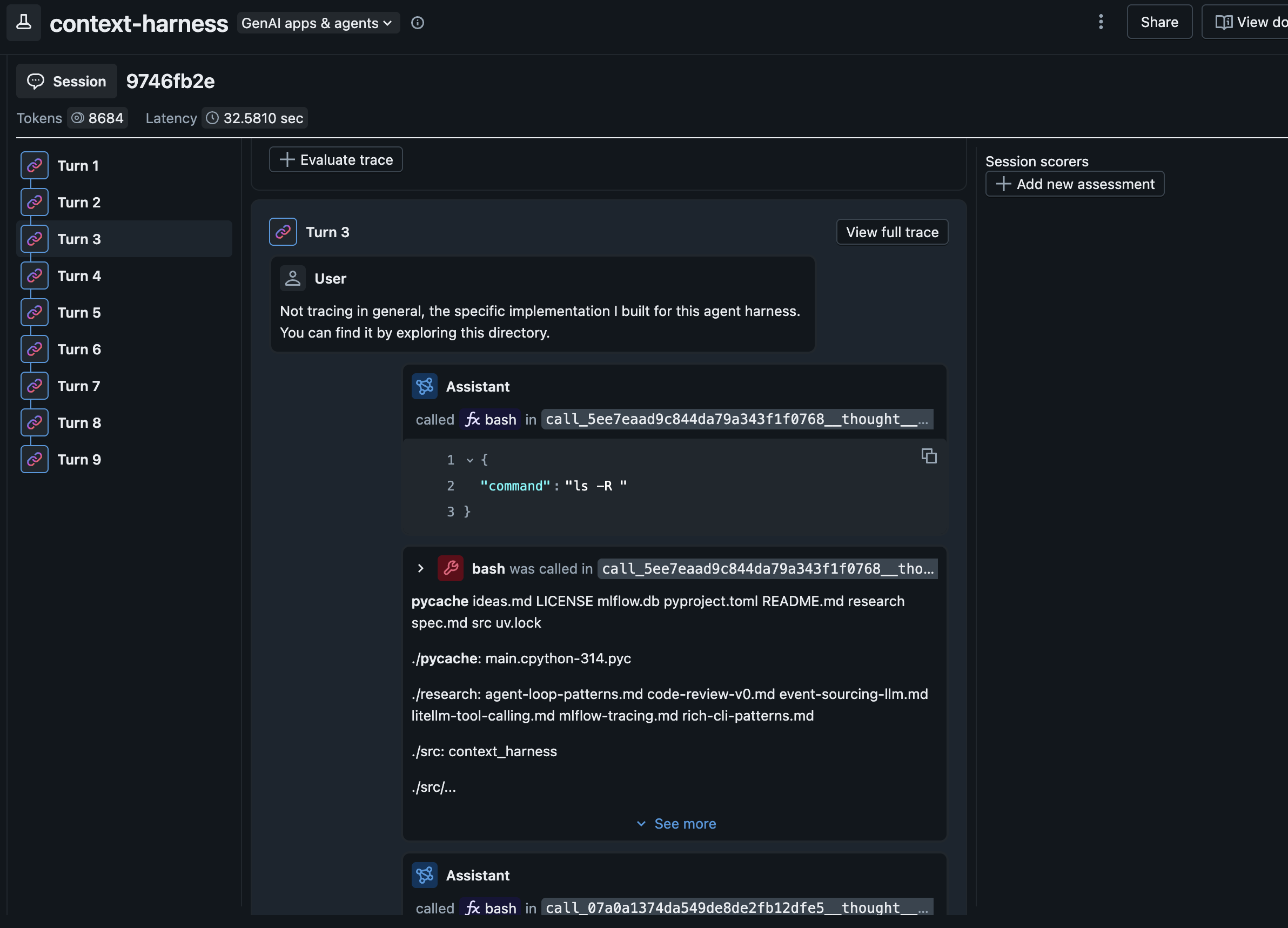The height and width of the screenshot is (928, 1288).
Task: Collapse line 1 of the JSON code block
Action: click(469, 460)
